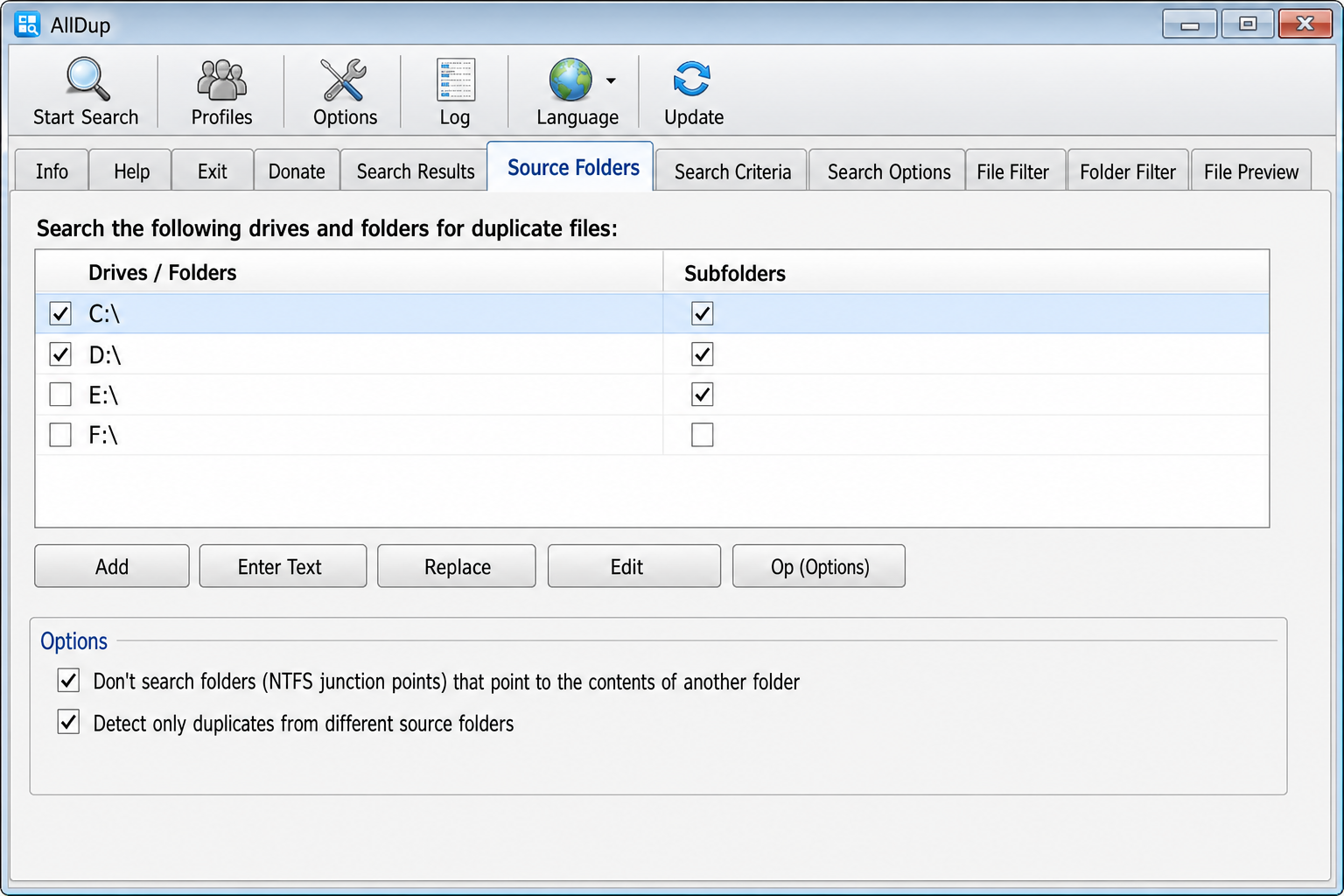The width and height of the screenshot is (1344, 896).
Task: Enable Subfolders checkbox for F:\ row
Action: click(703, 435)
